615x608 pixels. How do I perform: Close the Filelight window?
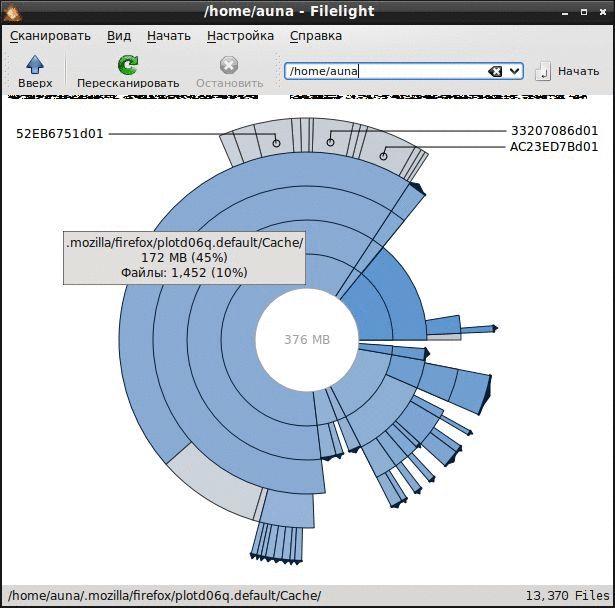(603, 12)
